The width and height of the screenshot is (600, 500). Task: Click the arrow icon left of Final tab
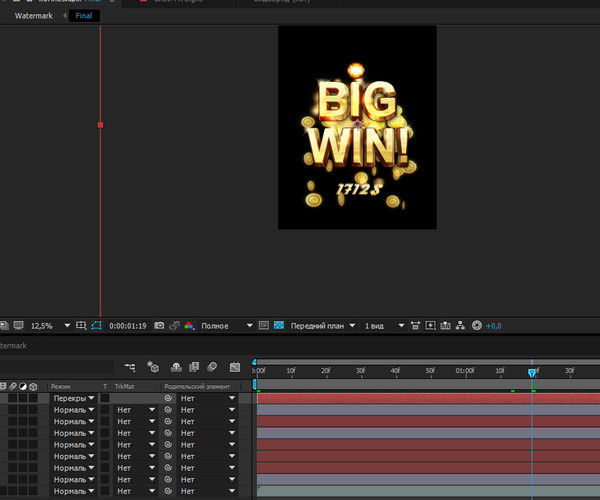click(x=64, y=16)
